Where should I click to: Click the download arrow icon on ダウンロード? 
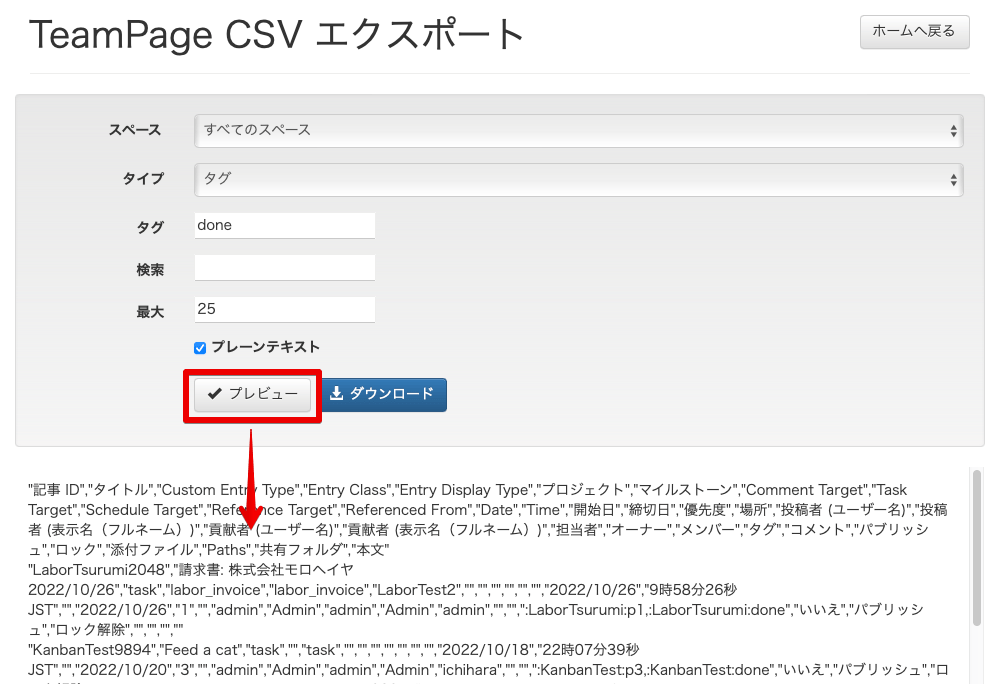[x=336, y=394]
